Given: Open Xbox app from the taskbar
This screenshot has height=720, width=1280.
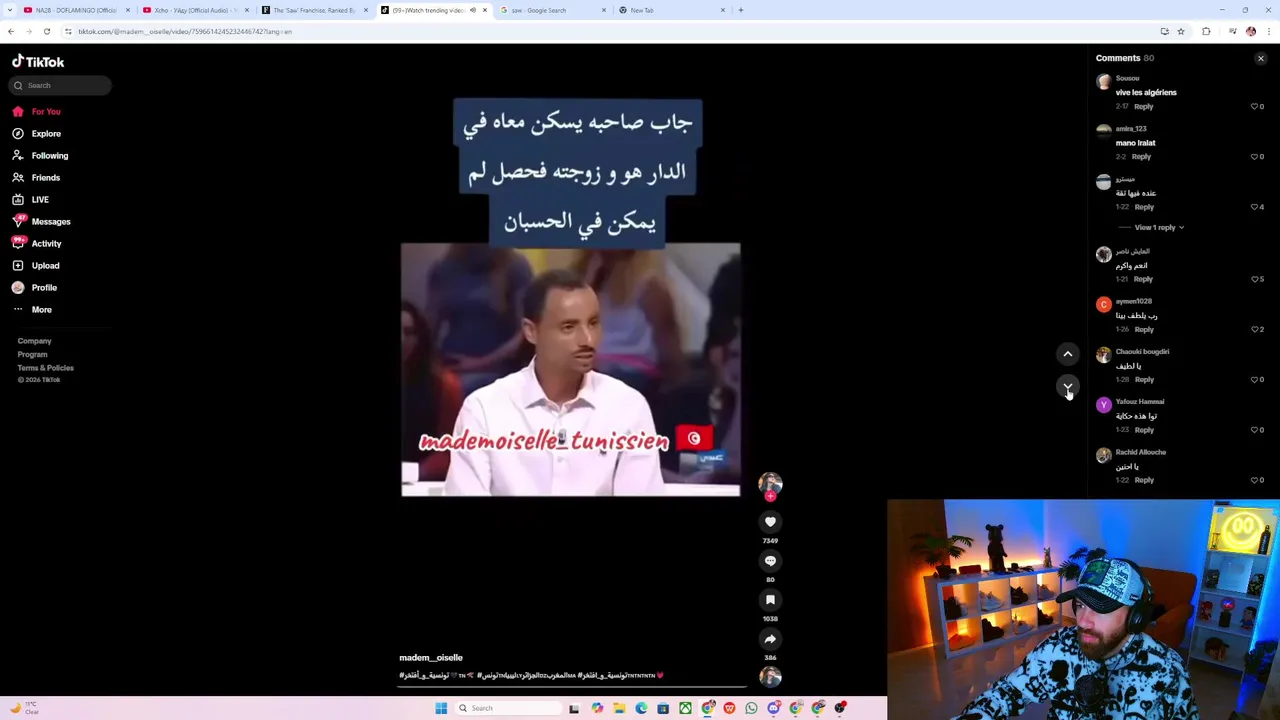Looking at the screenshot, I should 685,708.
